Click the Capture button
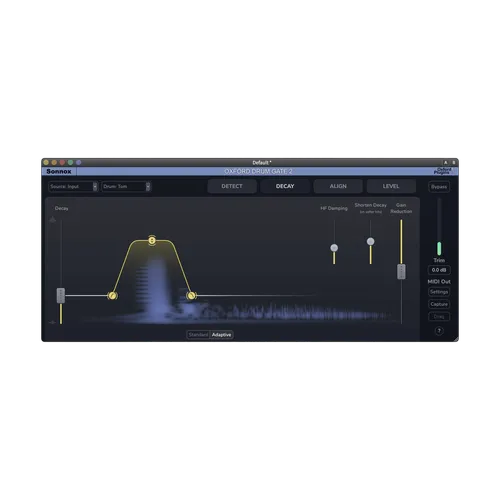Viewport: 500px width, 500px height. point(439,304)
